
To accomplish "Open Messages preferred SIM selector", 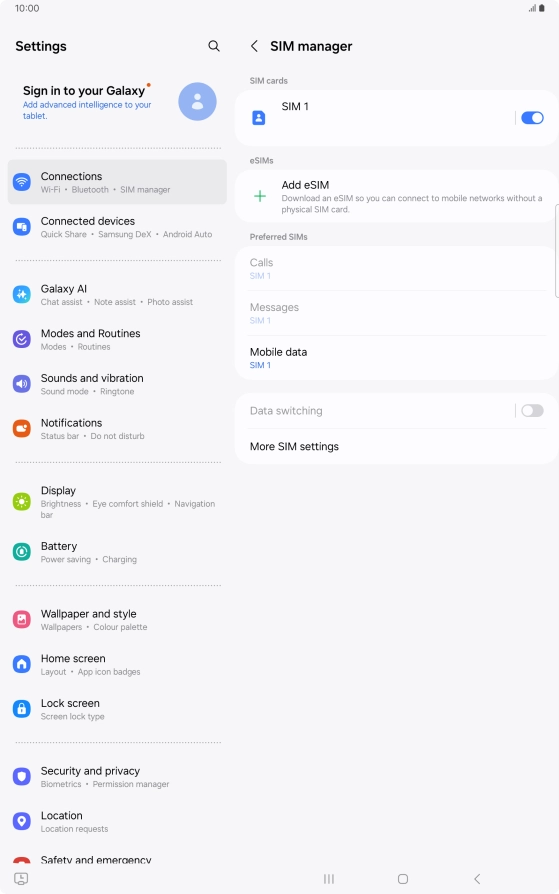I will (x=397, y=313).
